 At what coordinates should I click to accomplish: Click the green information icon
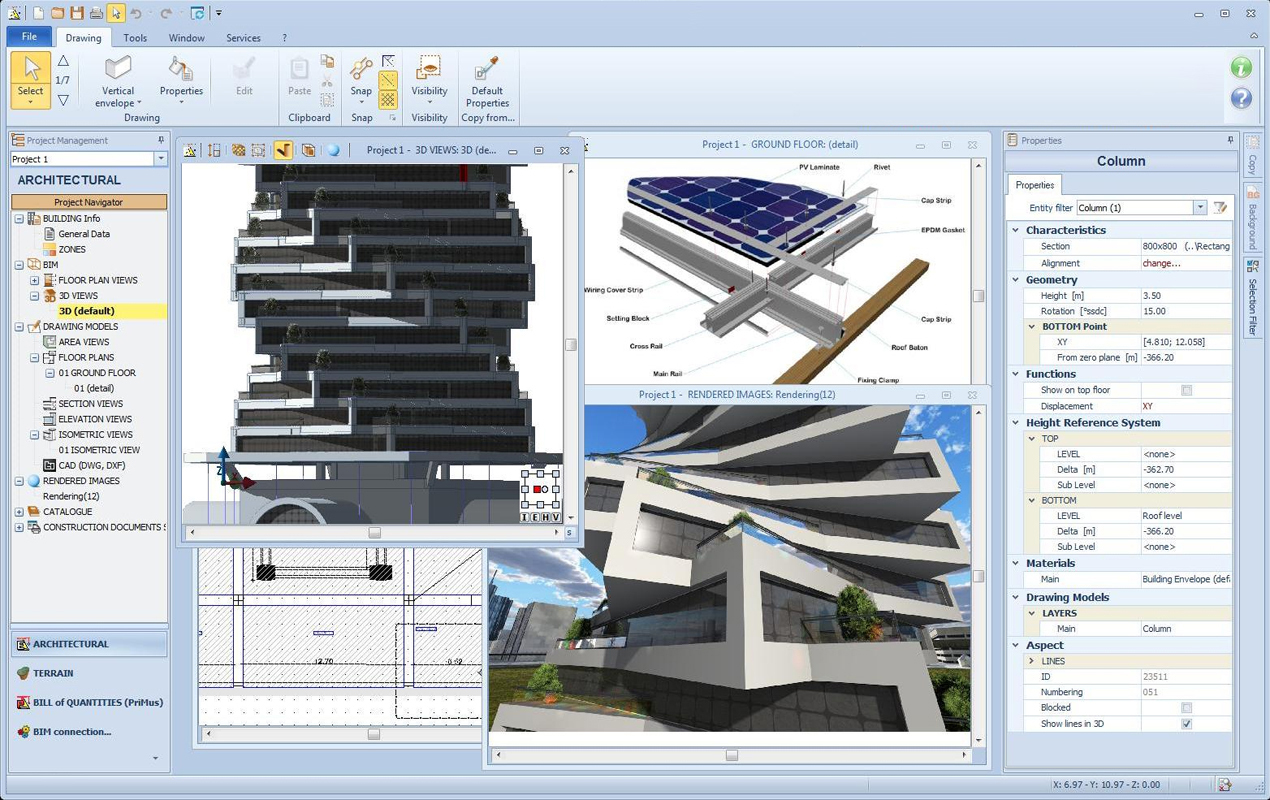(1241, 67)
